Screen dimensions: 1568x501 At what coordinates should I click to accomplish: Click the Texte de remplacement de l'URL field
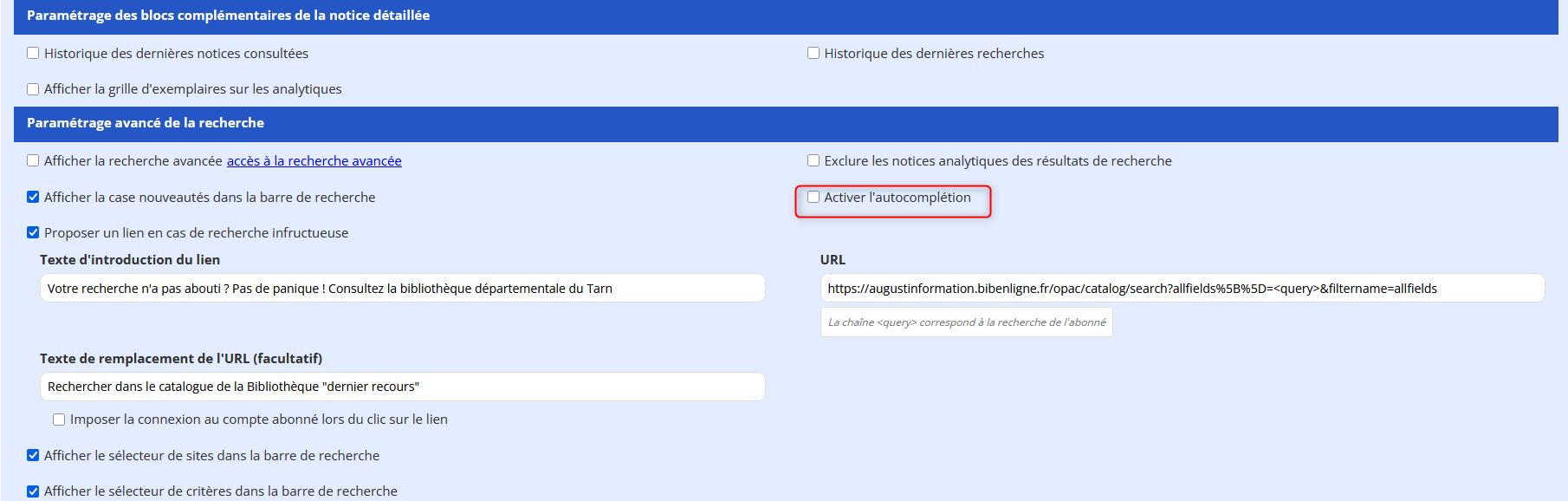click(402, 387)
